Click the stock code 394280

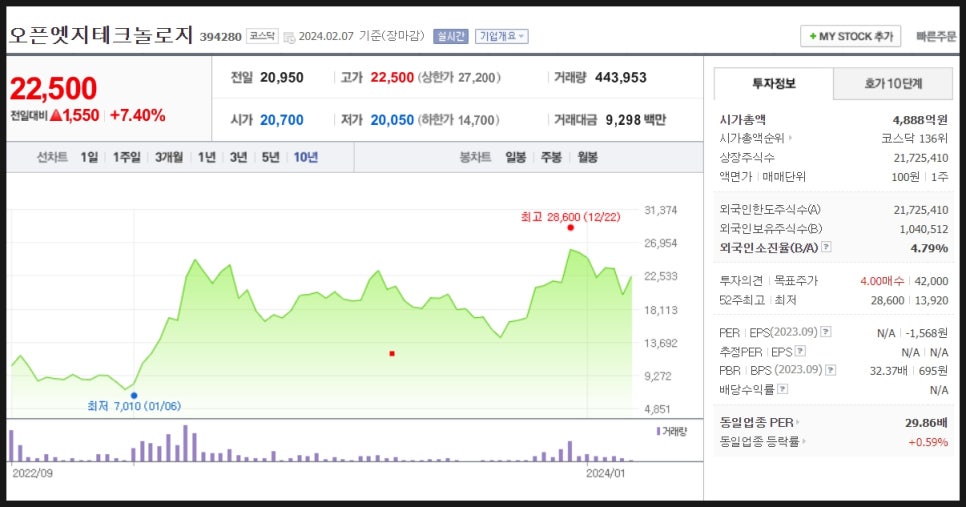pyautogui.click(x=221, y=37)
